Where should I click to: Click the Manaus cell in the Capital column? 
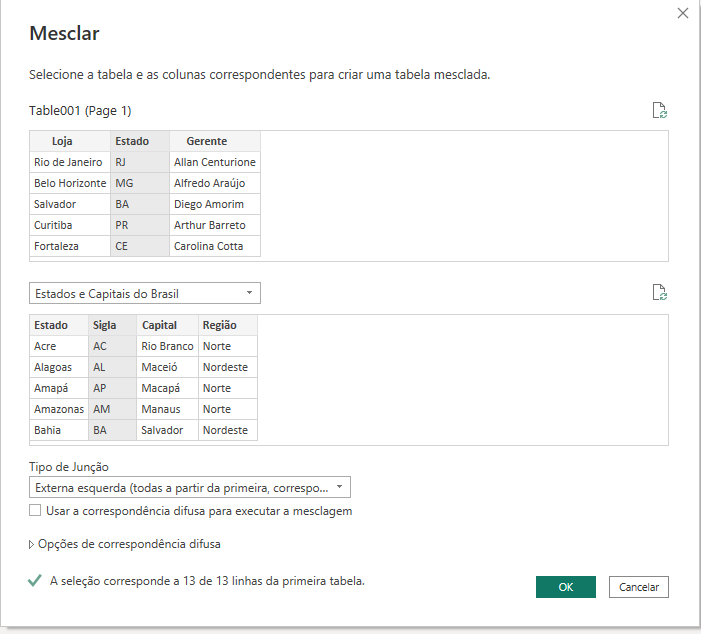160,409
